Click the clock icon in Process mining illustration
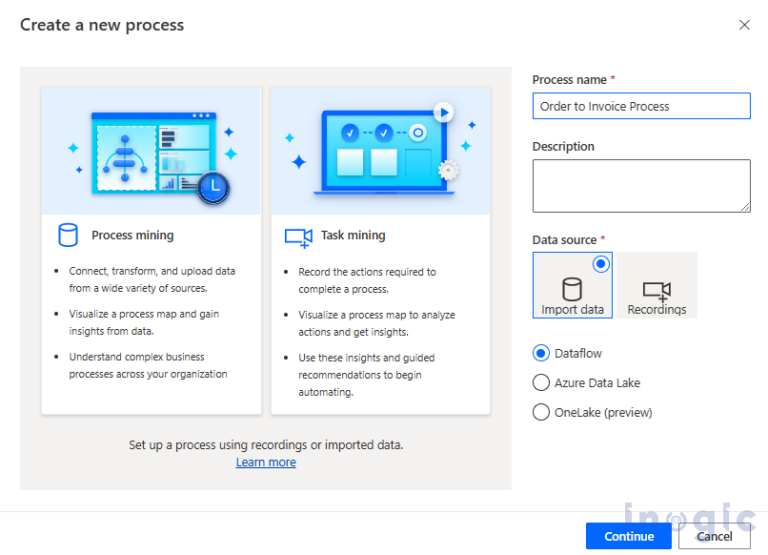 click(x=213, y=187)
